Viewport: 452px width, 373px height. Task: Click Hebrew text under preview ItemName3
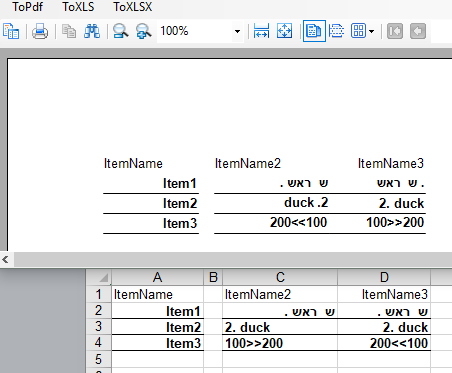(x=401, y=183)
